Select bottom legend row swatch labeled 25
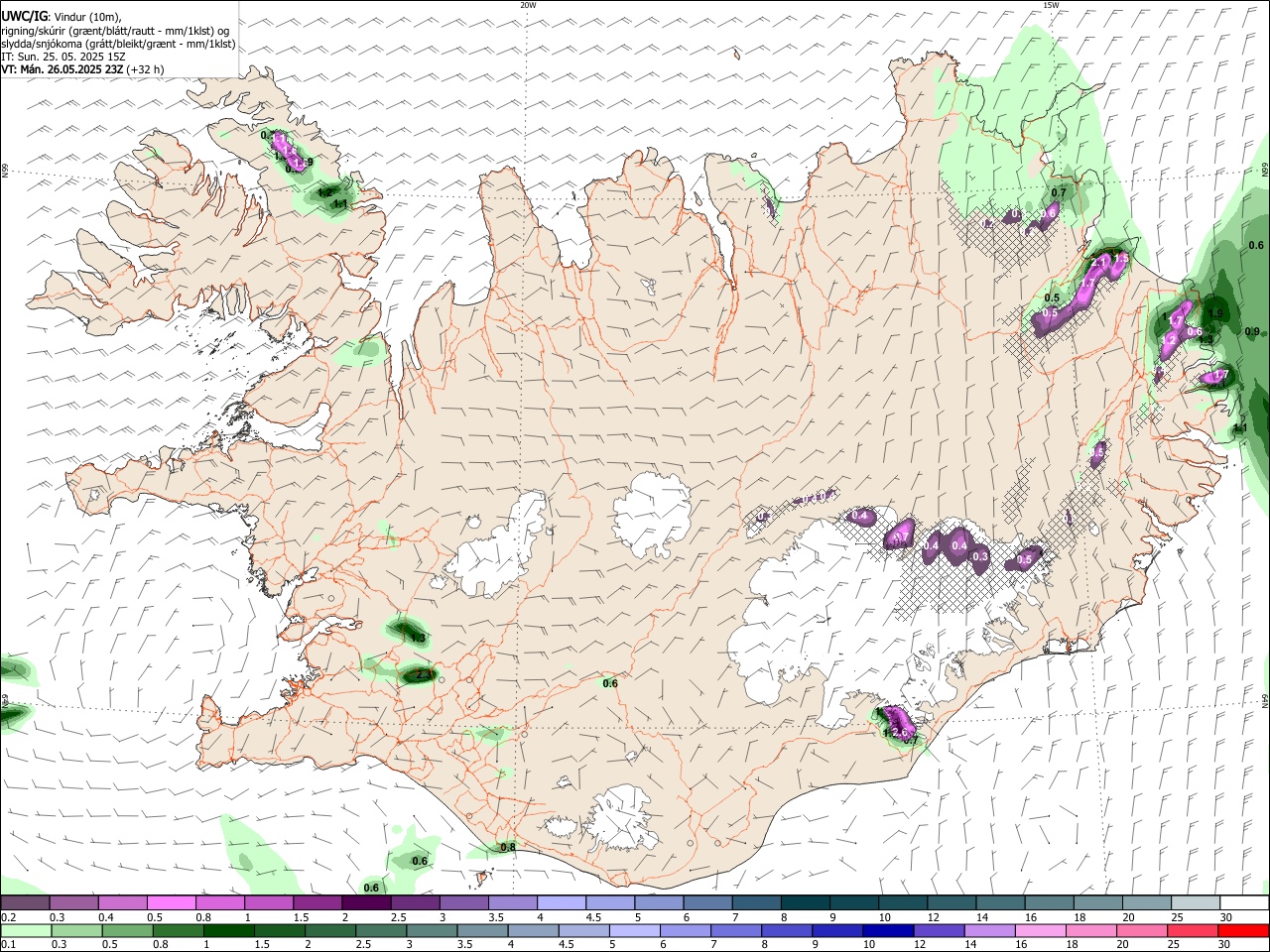The height and width of the screenshot is (952, 1270). [1194, 930]
